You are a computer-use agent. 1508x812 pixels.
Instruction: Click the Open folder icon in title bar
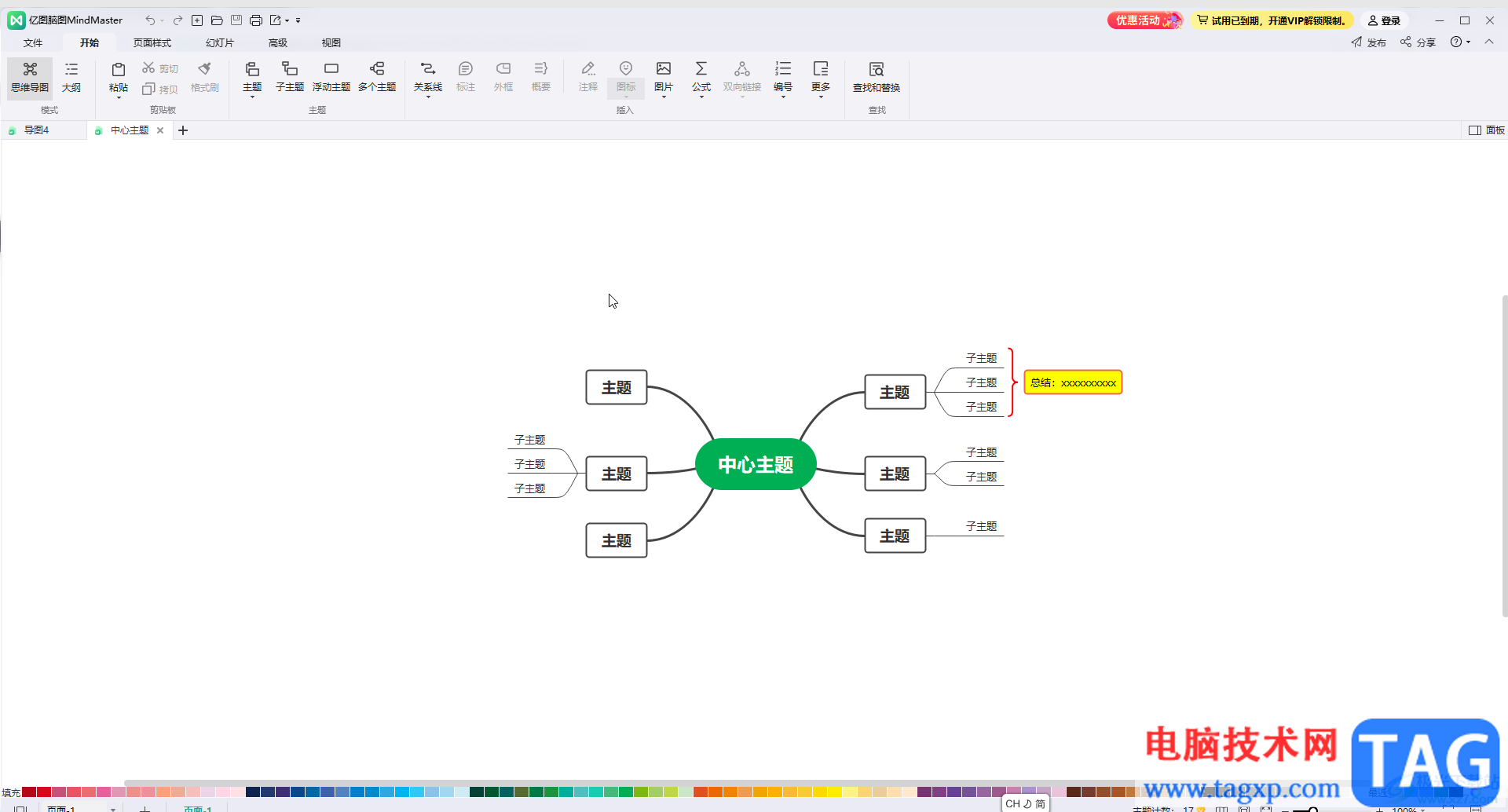coord(217,20)
